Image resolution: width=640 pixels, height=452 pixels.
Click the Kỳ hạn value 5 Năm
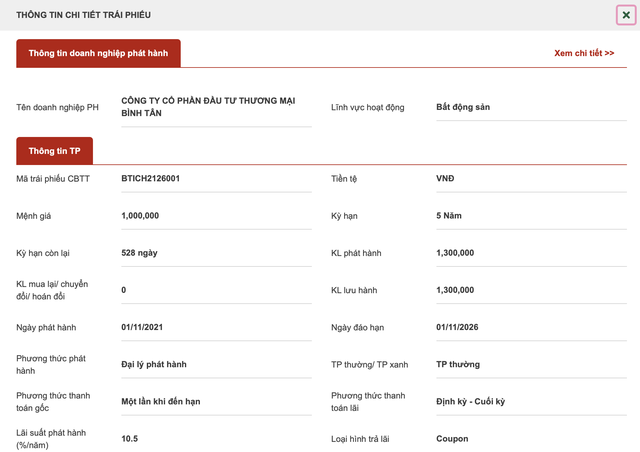click(531, 216)
